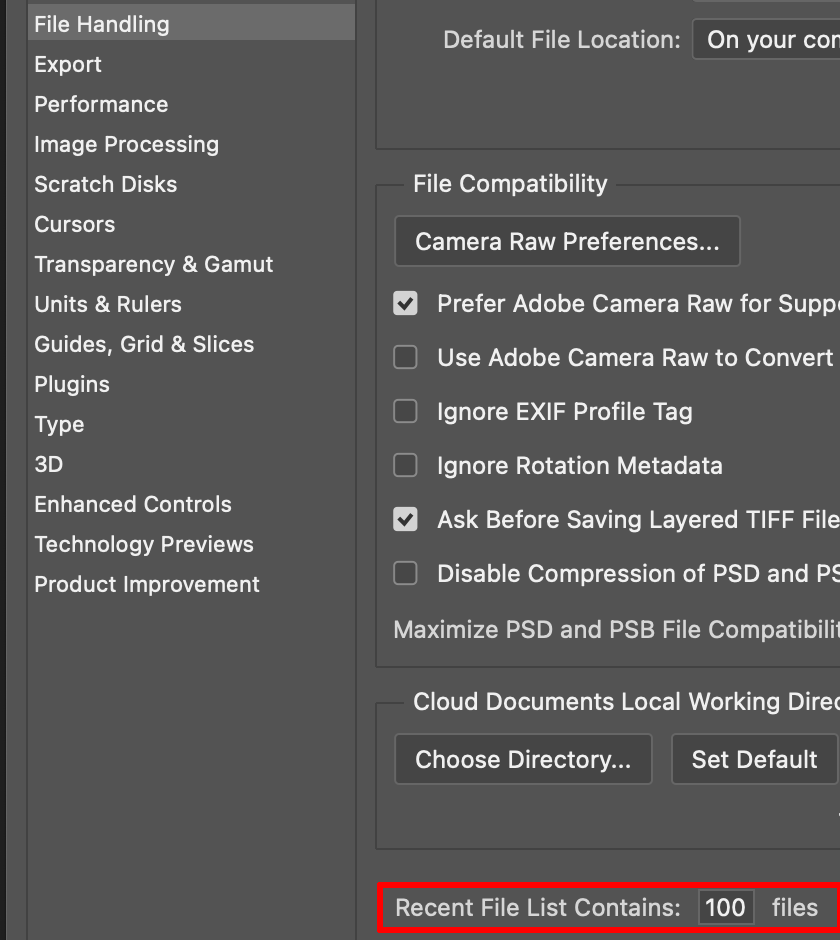Enable Use Adobe Camera Raw to Convert
The width and height of the screenshot is (840, 940).
405,357
